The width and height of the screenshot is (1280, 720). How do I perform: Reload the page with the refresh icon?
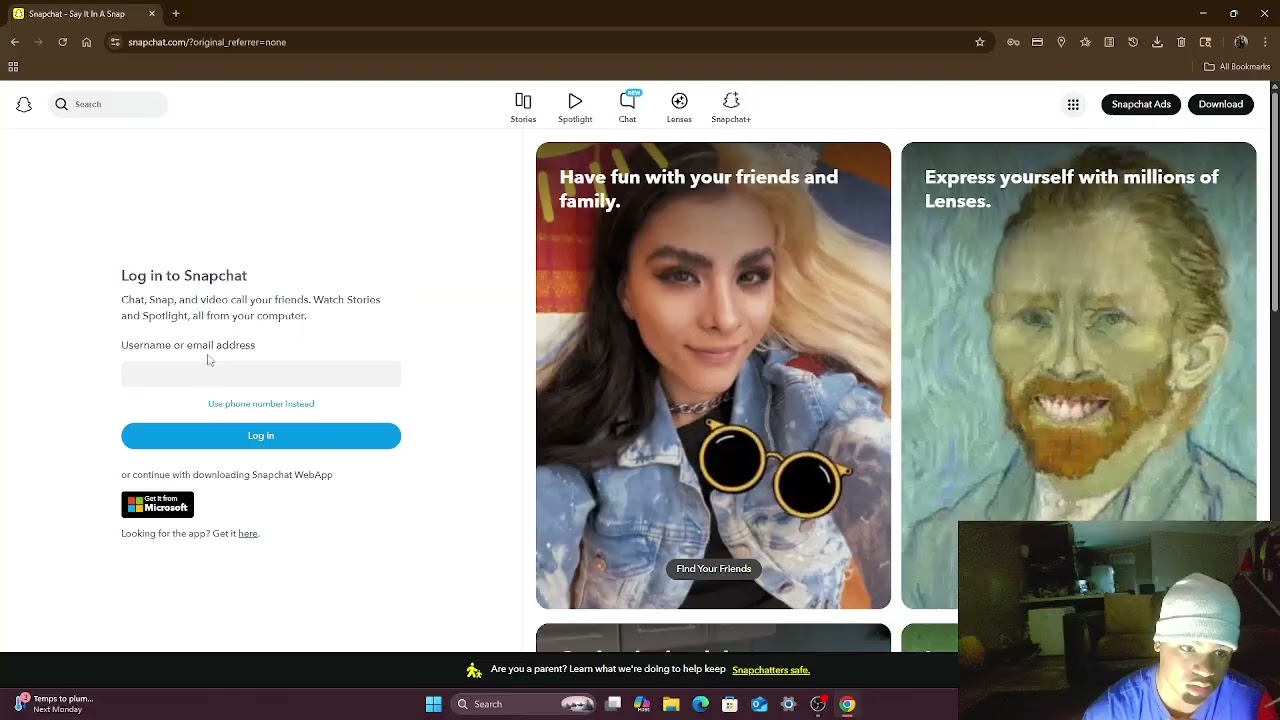(62, 42)
